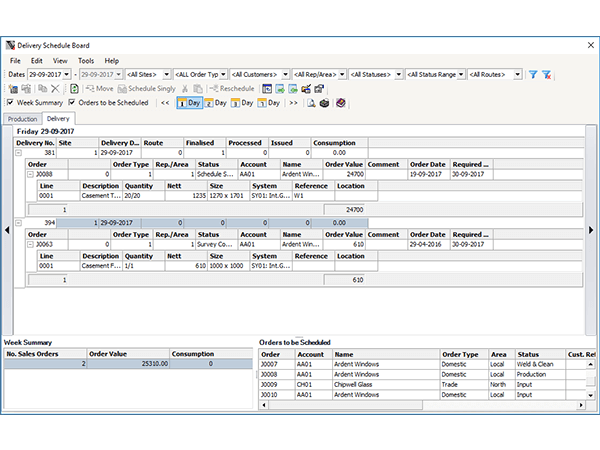Open the Tools menu

pyautogui.click(x=86, y=61)
